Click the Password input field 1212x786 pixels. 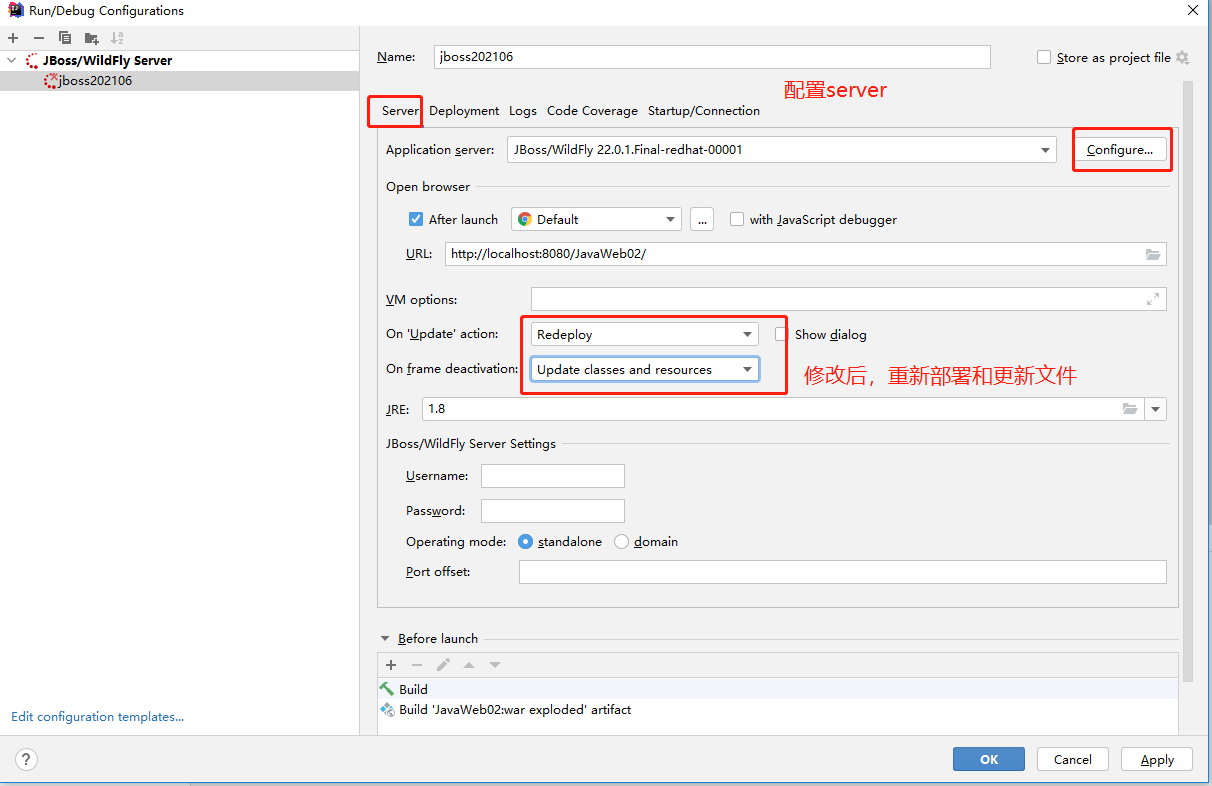(553, 511)
